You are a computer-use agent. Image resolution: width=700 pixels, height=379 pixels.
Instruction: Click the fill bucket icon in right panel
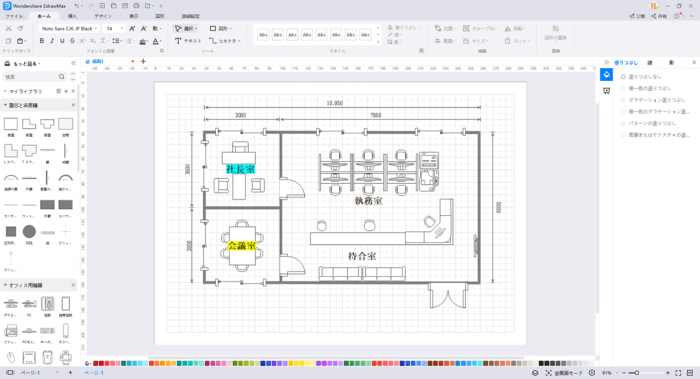coord(606,75)
